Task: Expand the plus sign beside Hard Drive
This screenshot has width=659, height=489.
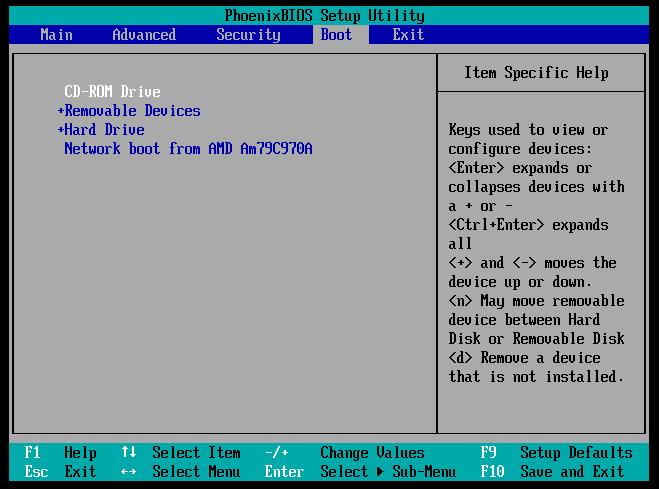Action: (x=61, y=130)
